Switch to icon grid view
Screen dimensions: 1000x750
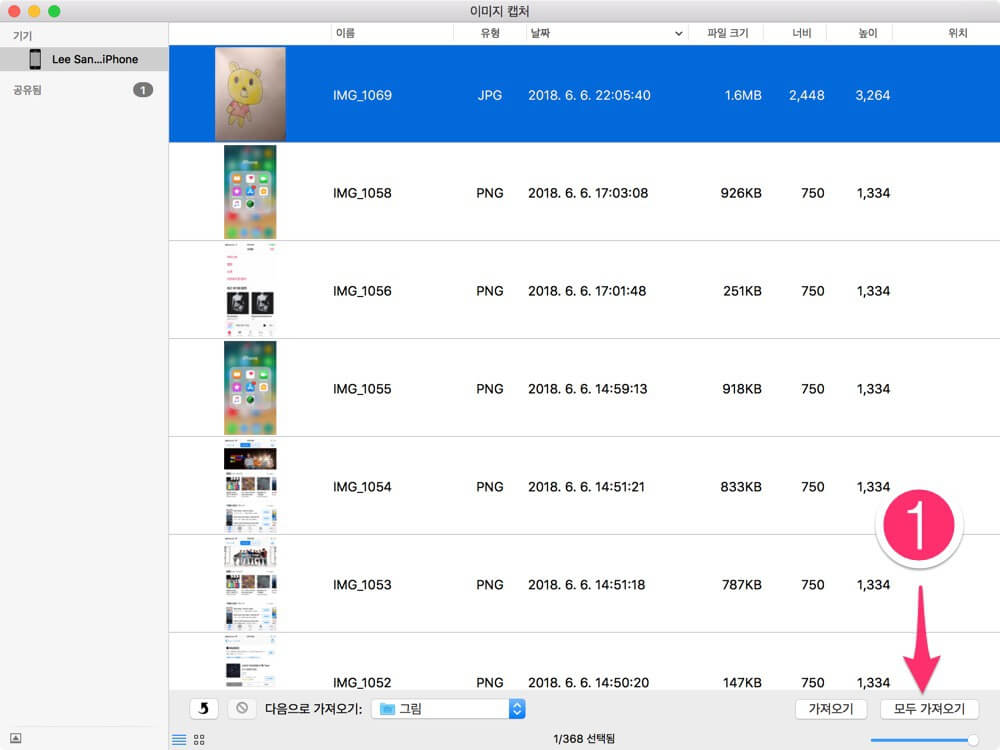click(199, 739)
